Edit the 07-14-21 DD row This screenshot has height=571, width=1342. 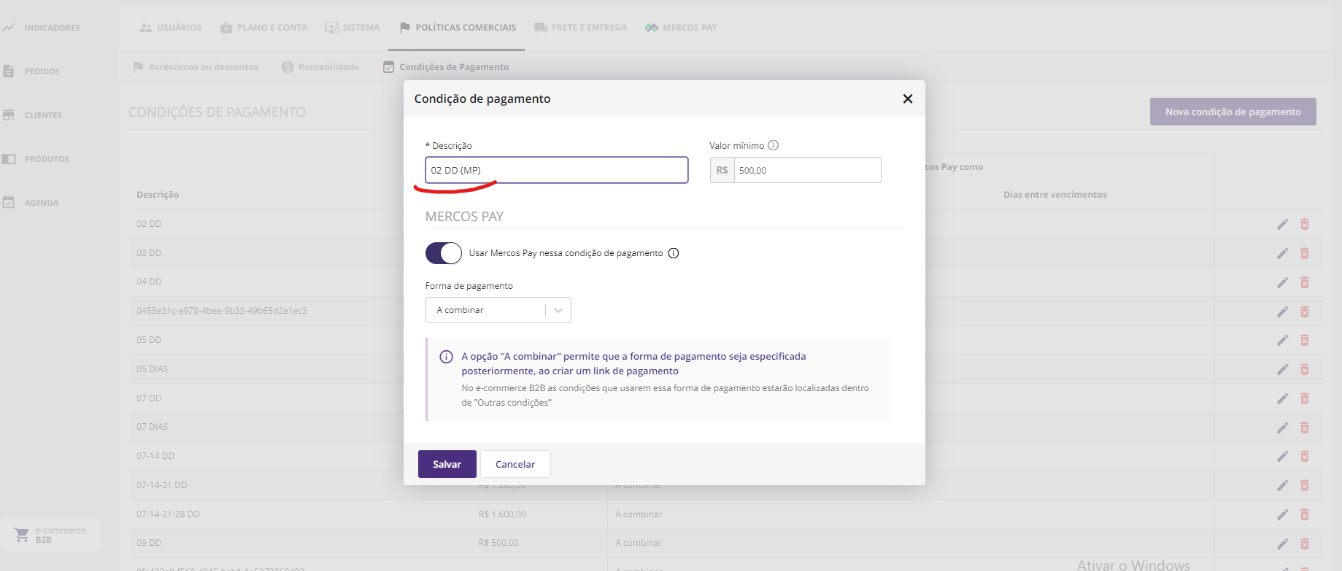(1282, 485)
